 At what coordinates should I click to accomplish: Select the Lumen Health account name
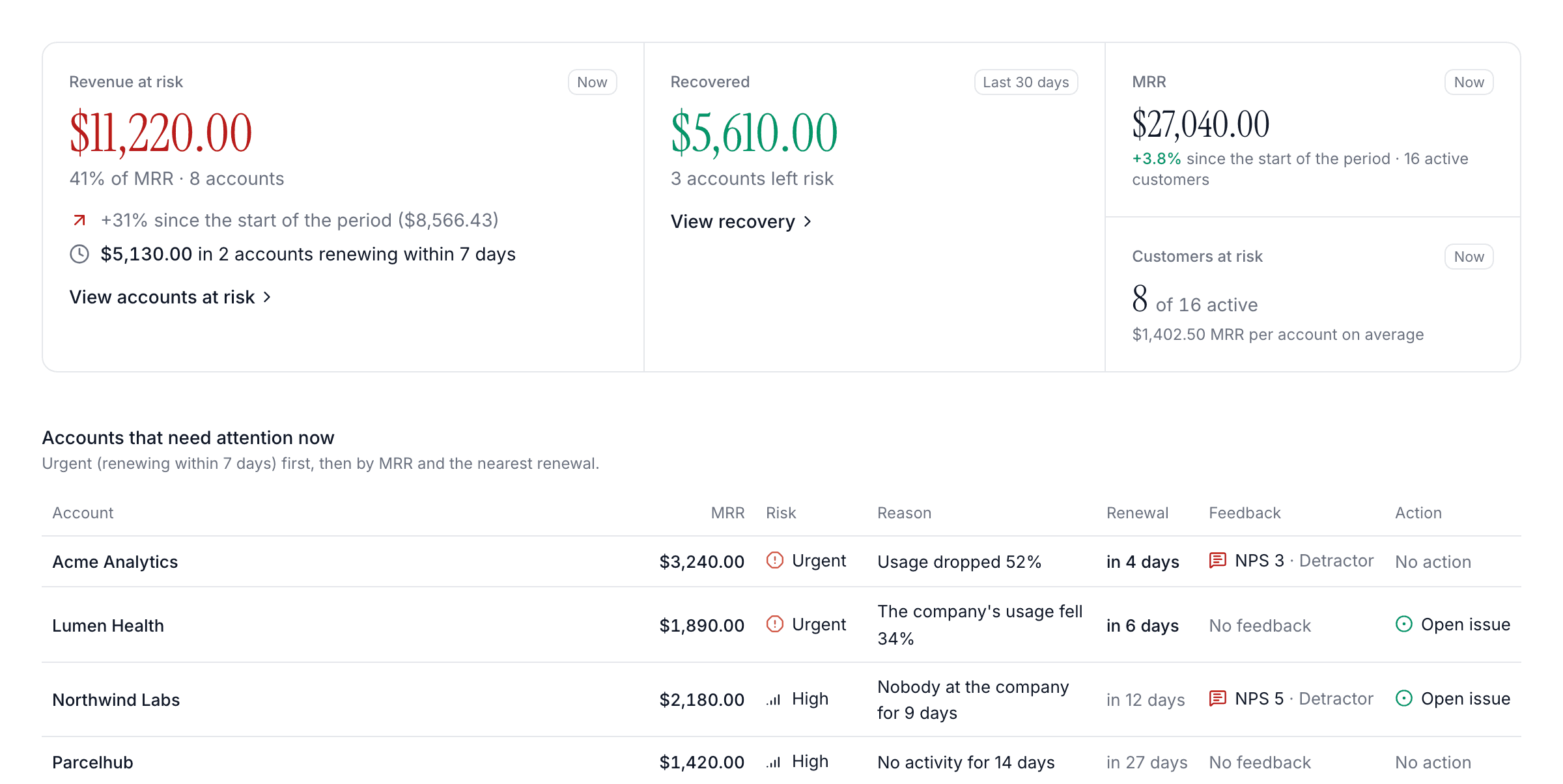tap(108, 626)
